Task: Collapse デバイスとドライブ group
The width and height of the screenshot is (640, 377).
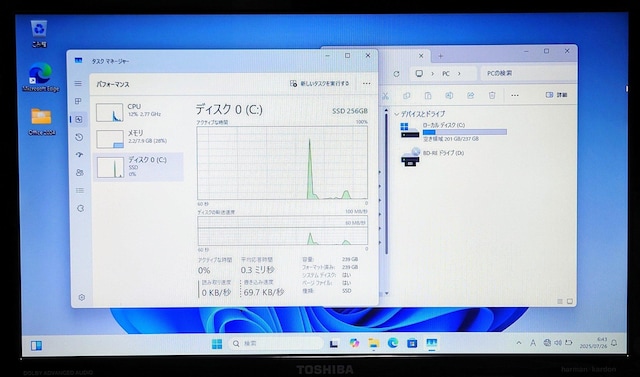Action: pyautogui.click(x=396, y=114)
